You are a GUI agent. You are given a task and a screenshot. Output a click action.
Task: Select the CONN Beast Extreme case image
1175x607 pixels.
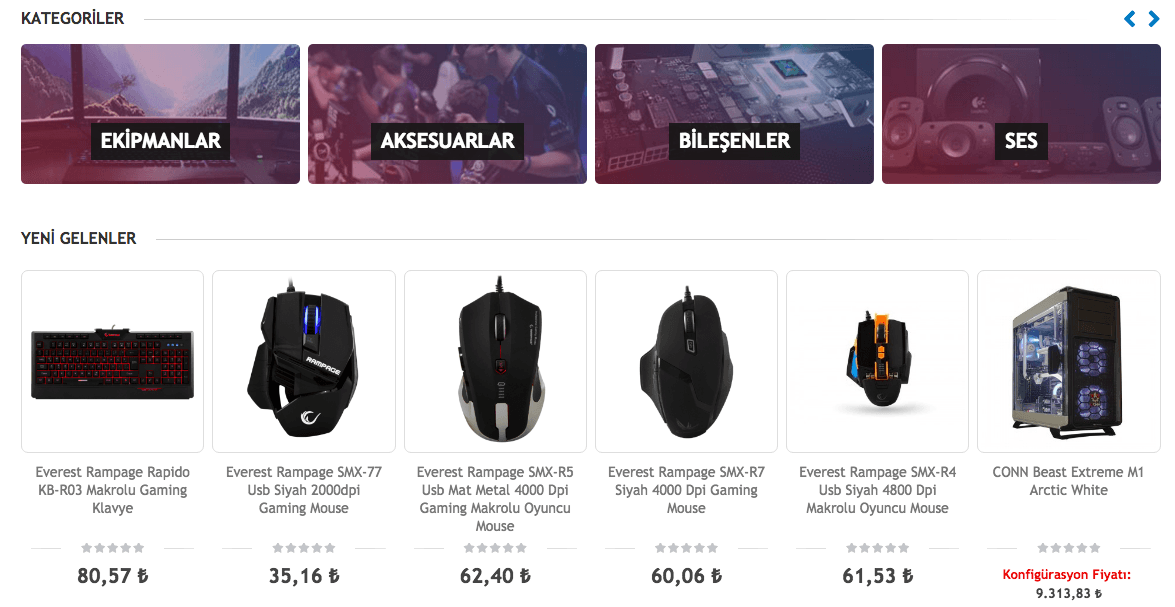click(1069, 362)
